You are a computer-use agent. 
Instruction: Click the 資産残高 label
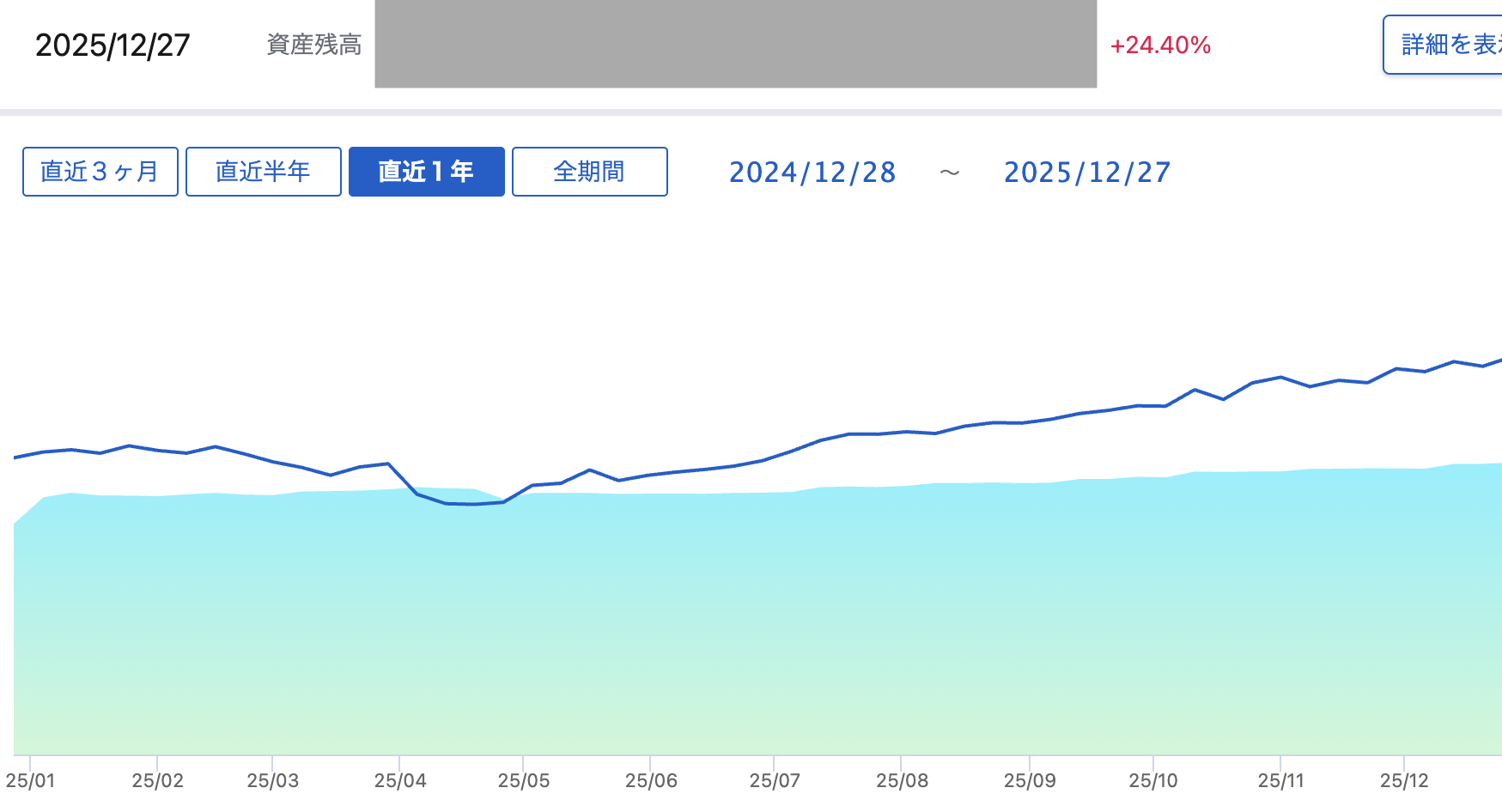coord(314,45)
